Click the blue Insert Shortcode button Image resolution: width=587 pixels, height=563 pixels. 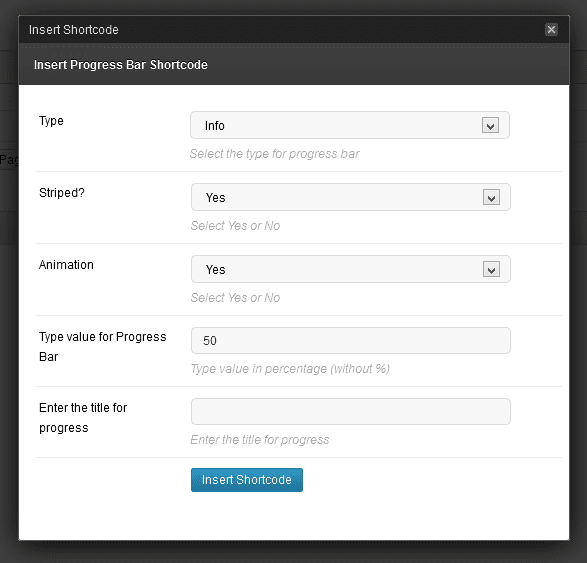247,480
